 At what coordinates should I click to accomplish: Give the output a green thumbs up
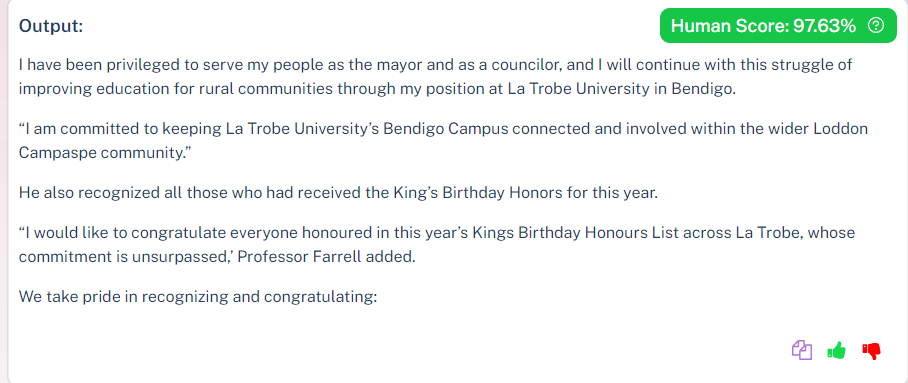pyautogui.click(x=837, y=350)
